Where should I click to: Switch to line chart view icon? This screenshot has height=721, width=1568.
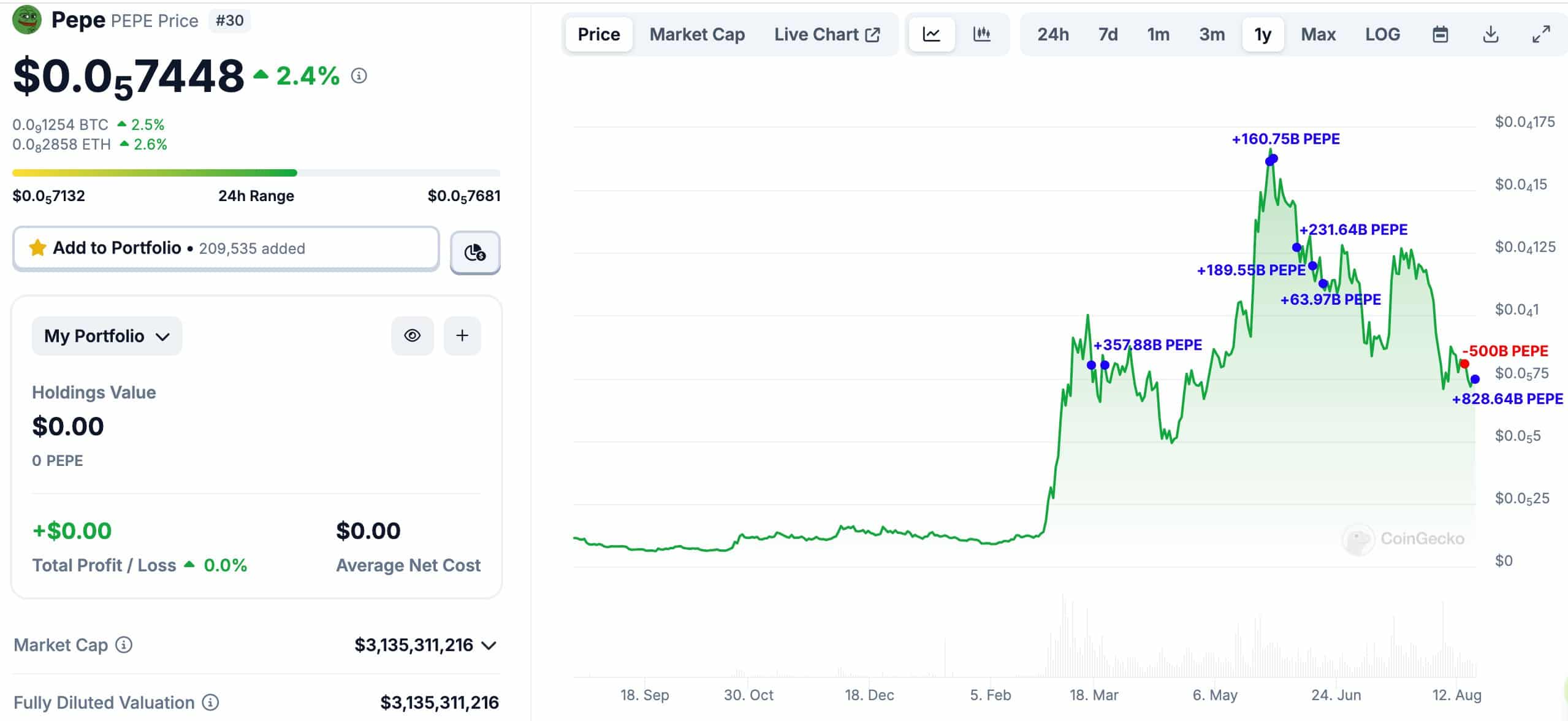click(x=931, y=34)
